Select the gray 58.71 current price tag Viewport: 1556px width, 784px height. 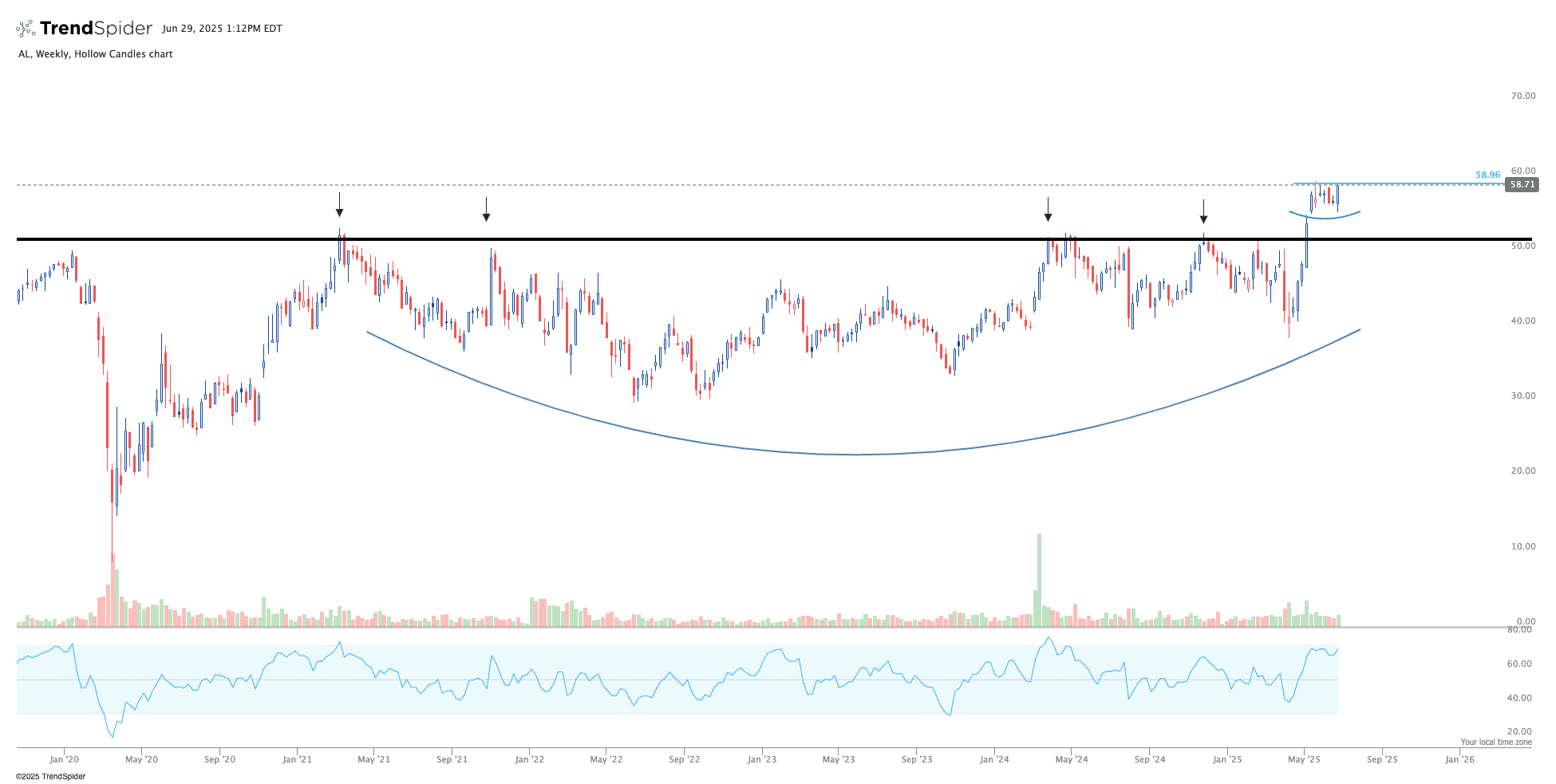tap(1522, 185)
